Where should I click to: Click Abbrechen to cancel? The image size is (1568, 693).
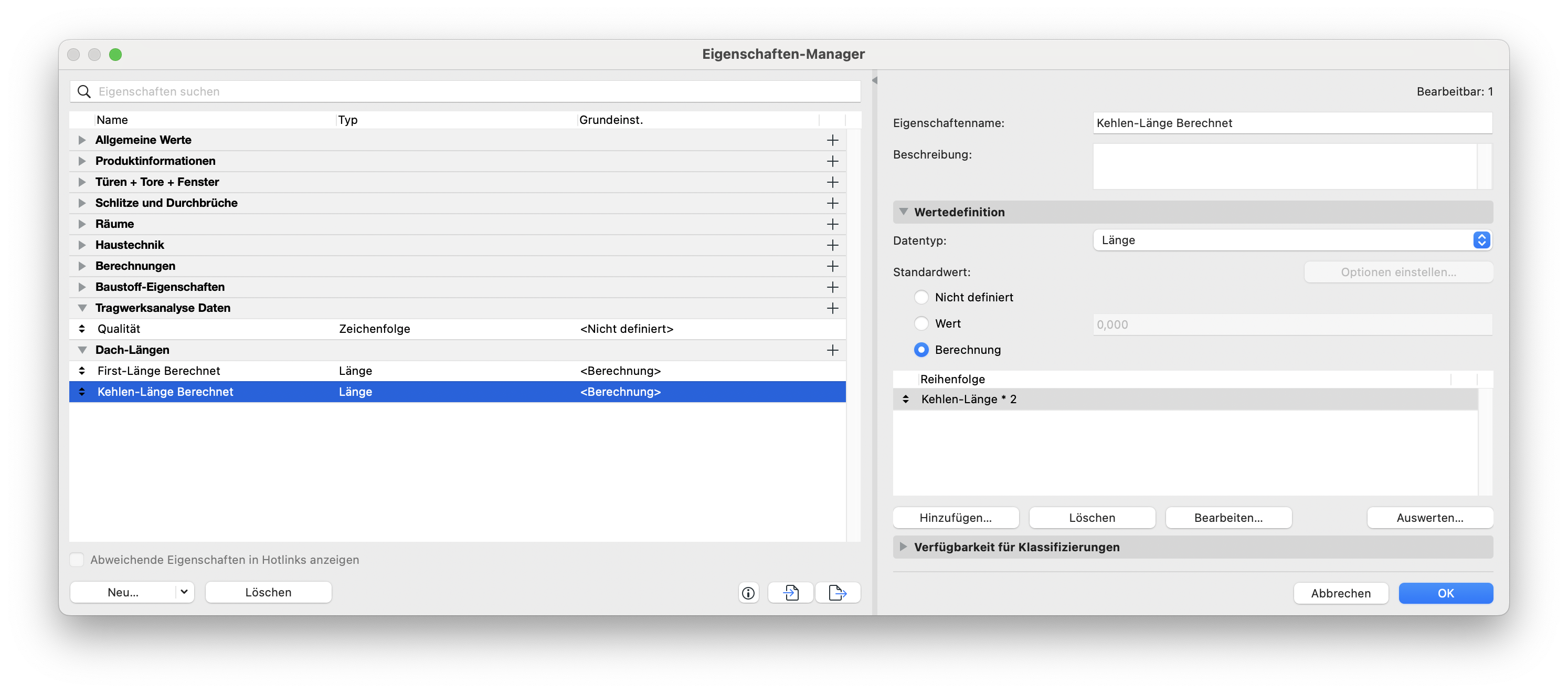(1341, 593)
